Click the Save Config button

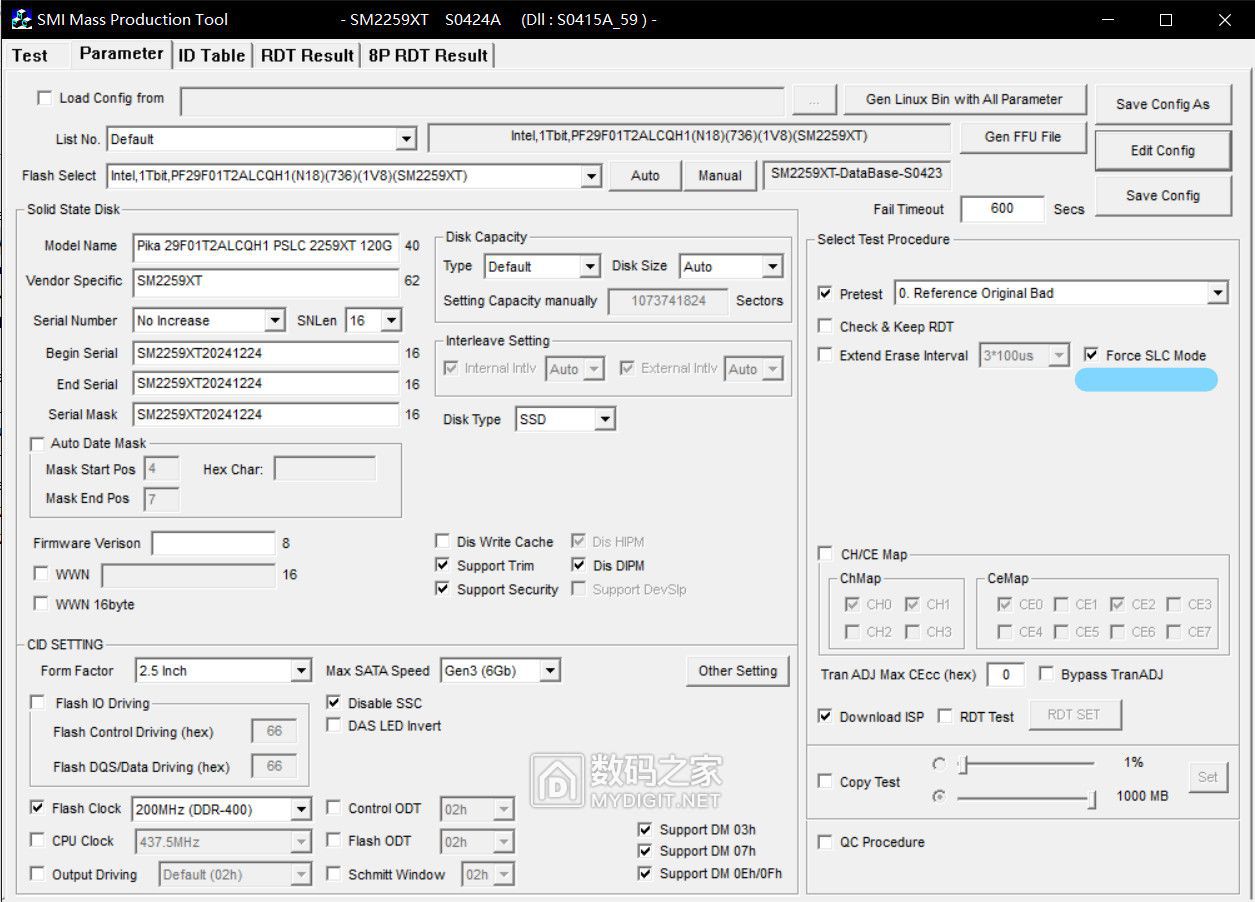(x=1162, y=196)
